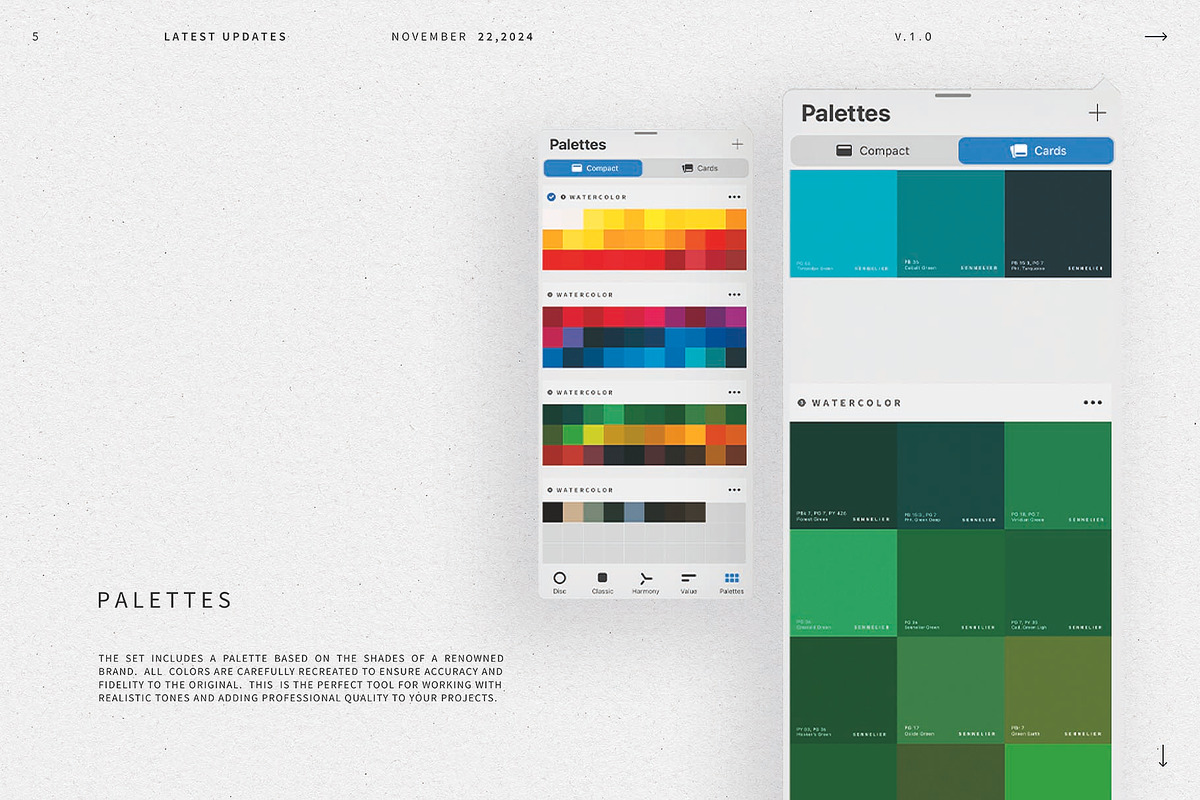Click the LATEST UPDATES header text

(225, 37)
